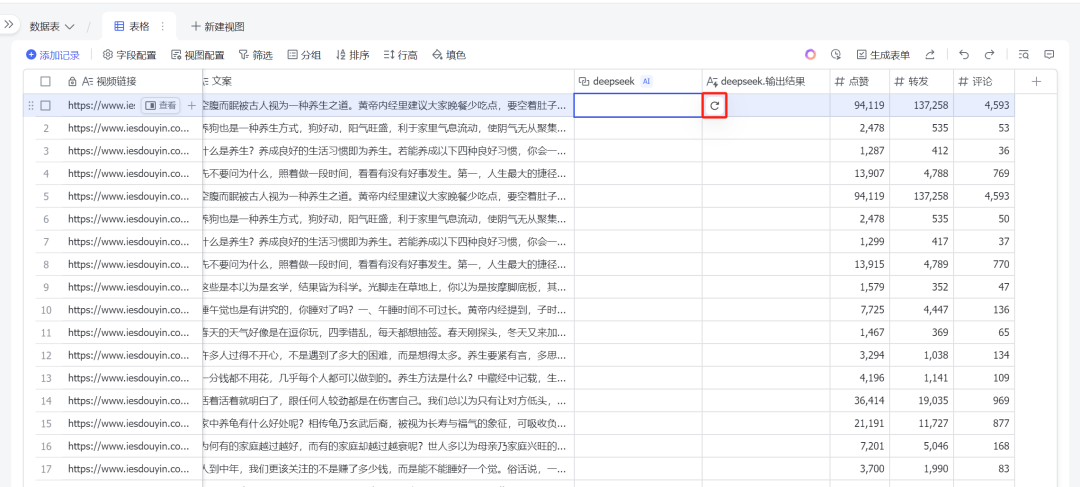
Task: Click the 点赞 column header
Action: click(860, 81)
